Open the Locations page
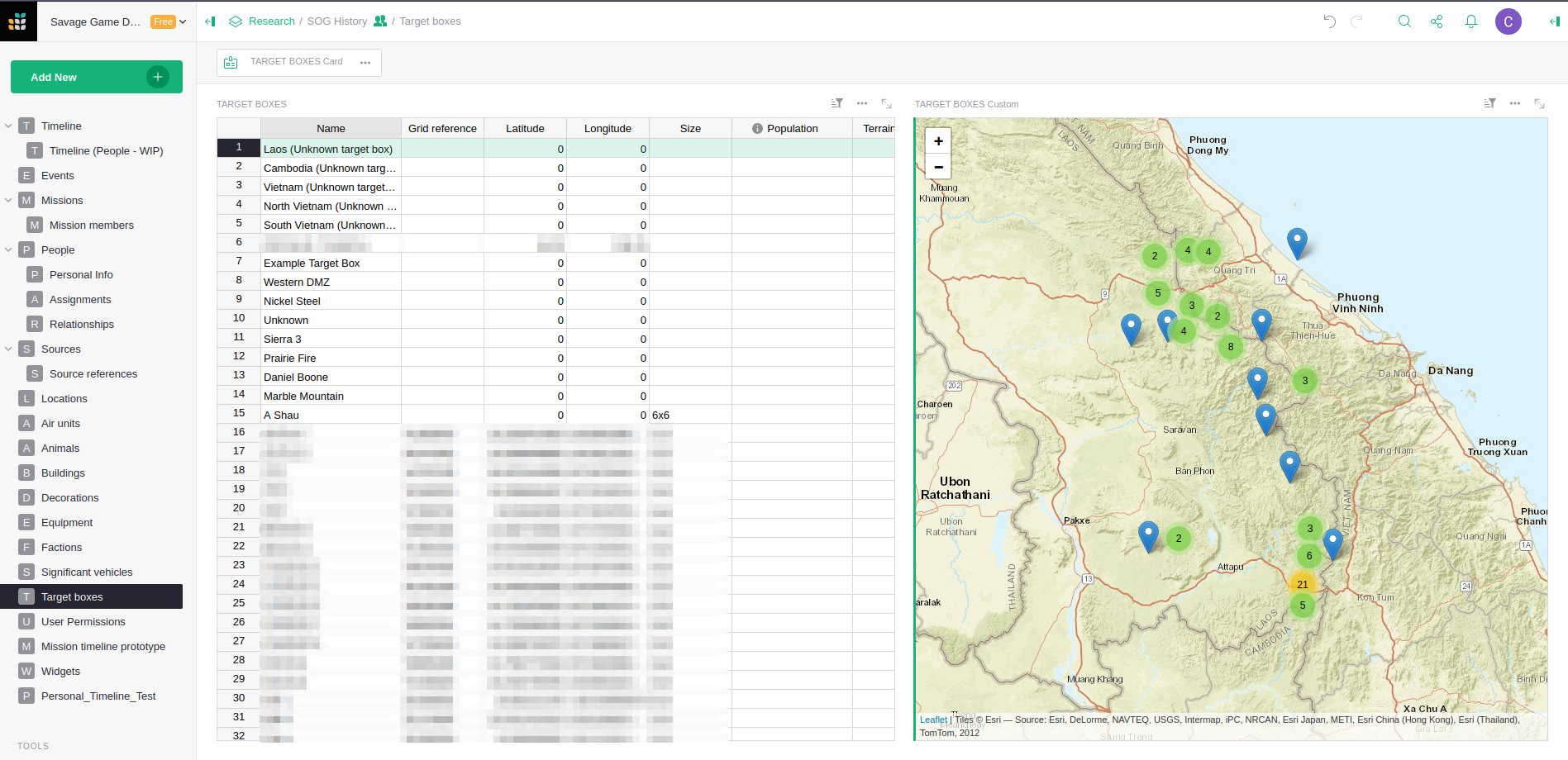The image size is (1568, 760). coord(64,399)
